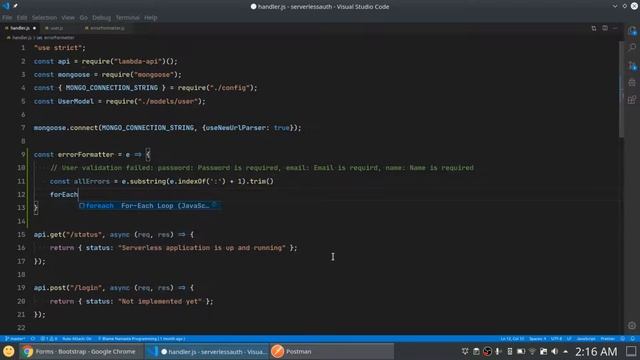Click the feedback smiley in status bar
The height and width of the screenshot is (360, 640).
tap(622, 339)
